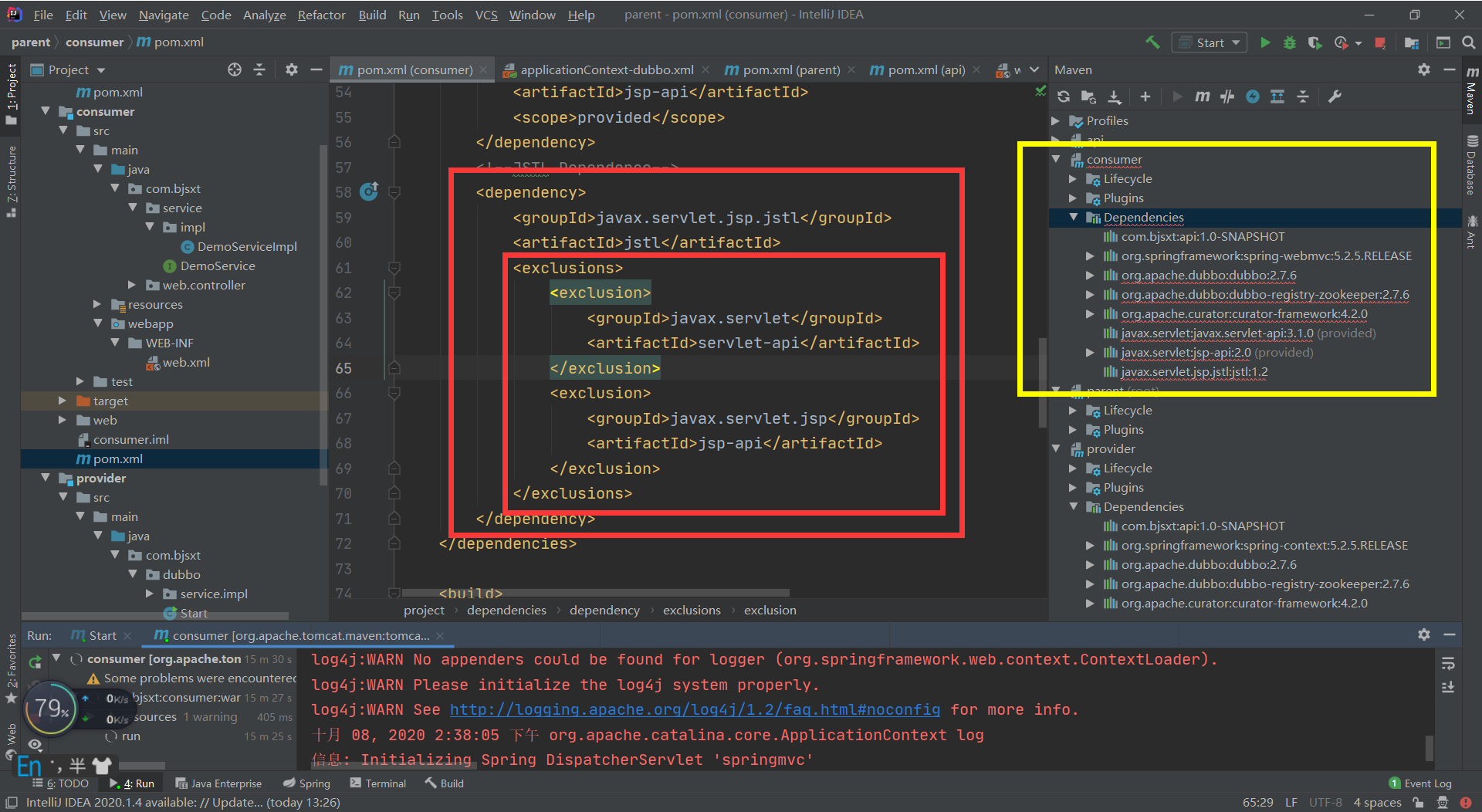Image resolution: width=1482 pixels, height=812 pixels.
Task: Open Project Structure dialog icon
Action: tap(1412, 42)
